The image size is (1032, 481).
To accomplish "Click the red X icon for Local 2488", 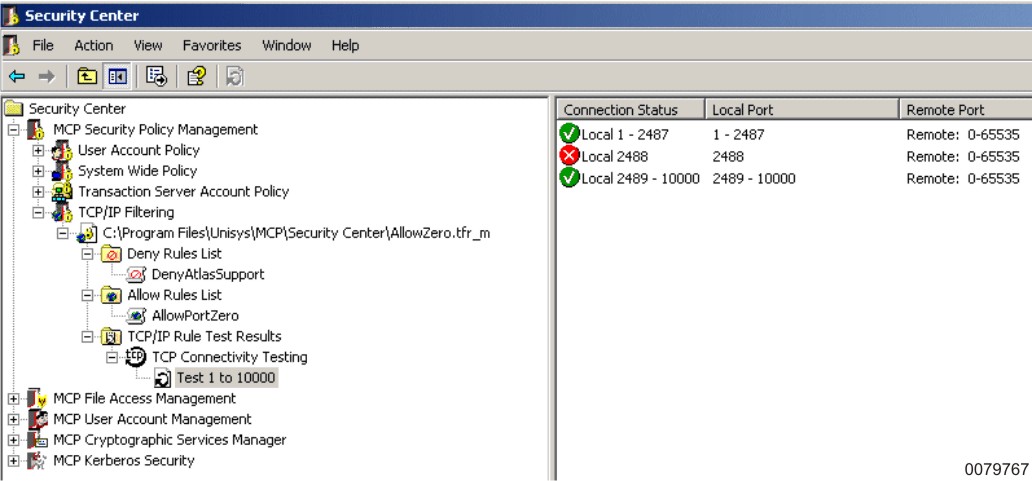I will coord(570,156).
